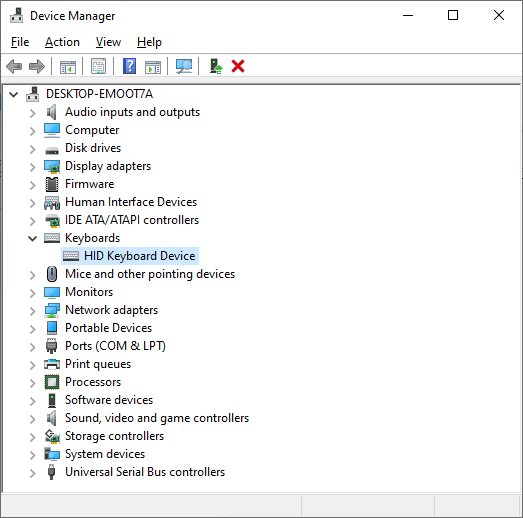Viewport: 523px width, 518px height.
Task: Select Sound, video and game controllers
Action: 157,418
